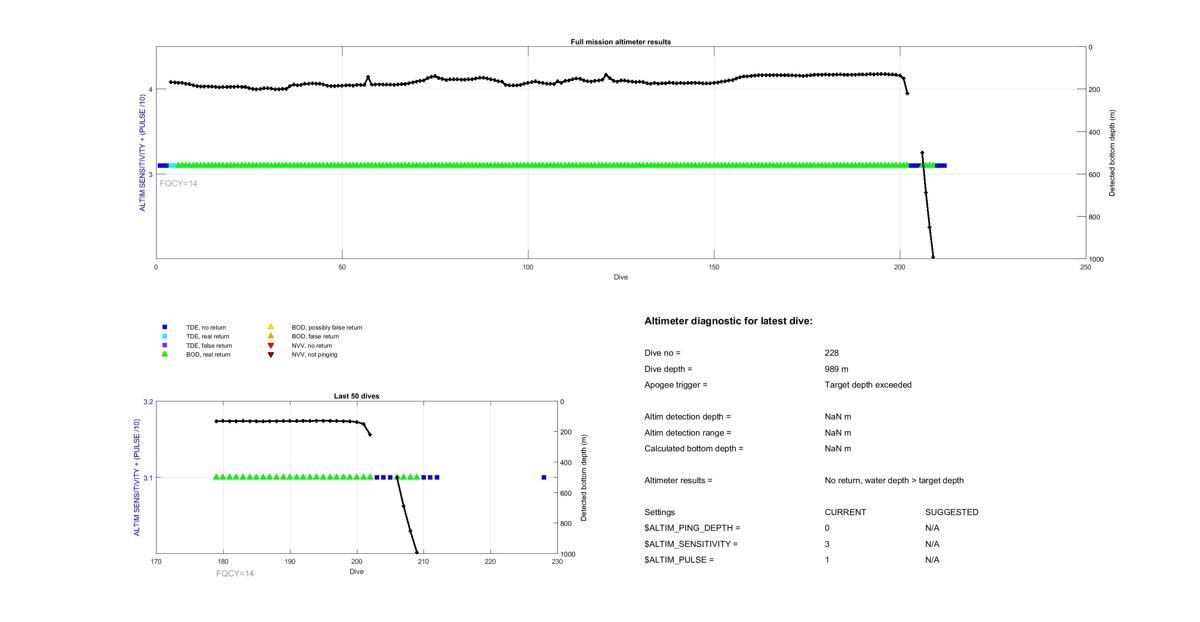Click the purple square TDE false return legend marker
The width and height of the screenshot is (1200, 622).
click(x=164, y=345)
